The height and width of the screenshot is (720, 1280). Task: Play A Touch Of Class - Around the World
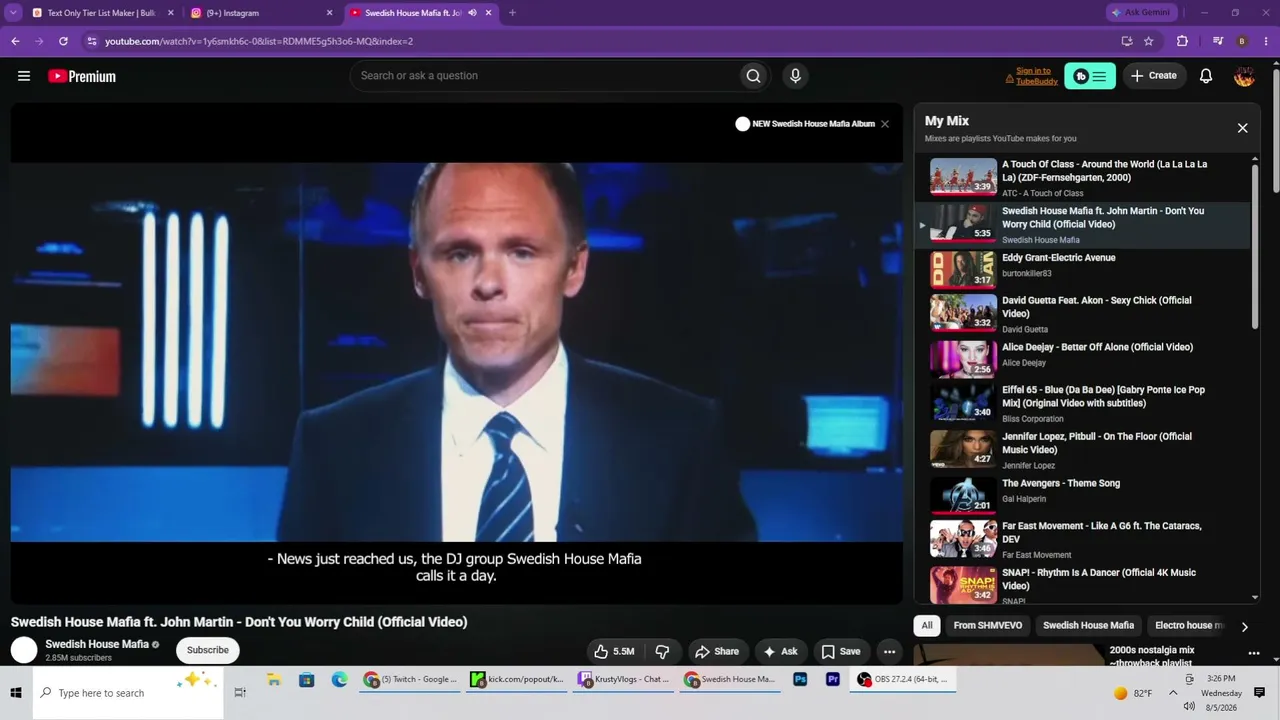pyautogui.click(x=1082, y=178)
